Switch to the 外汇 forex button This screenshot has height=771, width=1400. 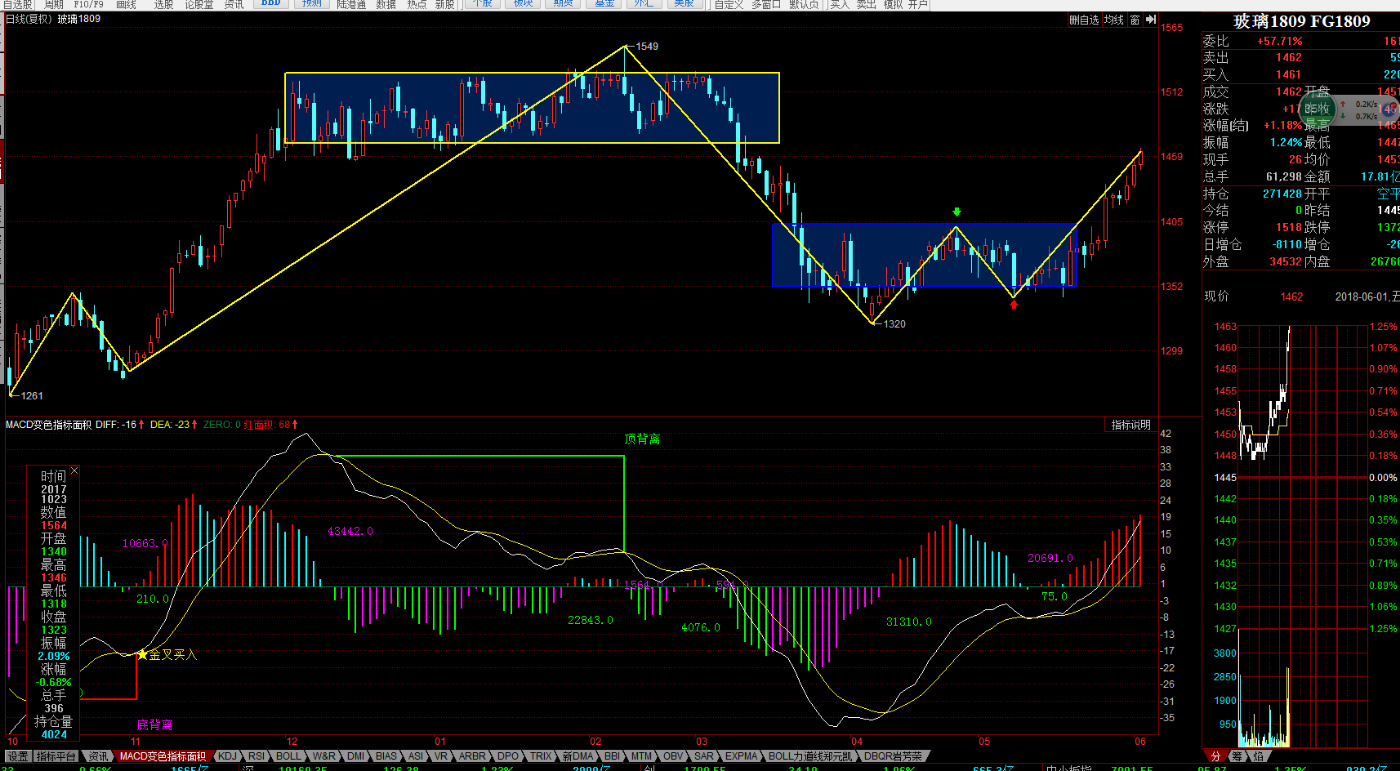(x=644, y=4)
